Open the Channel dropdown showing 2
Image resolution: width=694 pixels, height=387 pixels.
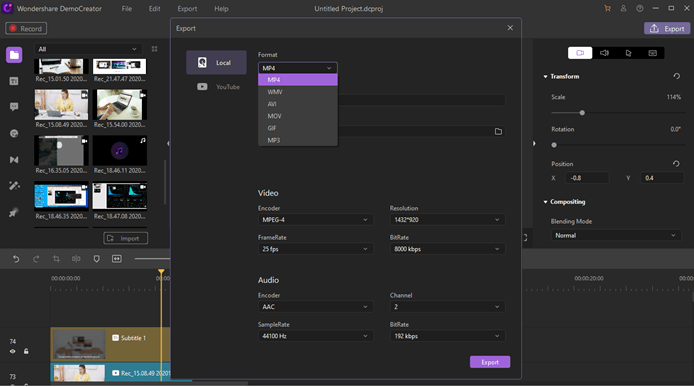pyautogui.click(x=447, y=307)
